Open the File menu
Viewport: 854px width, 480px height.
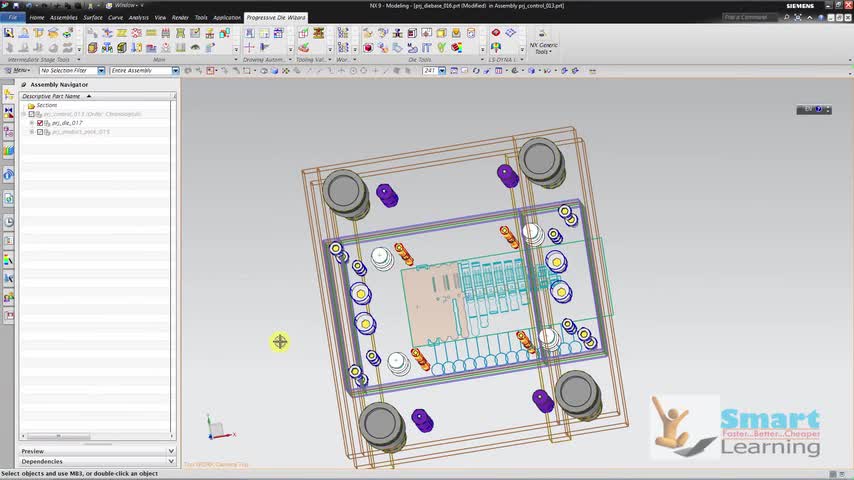click(x=12, y=17)
